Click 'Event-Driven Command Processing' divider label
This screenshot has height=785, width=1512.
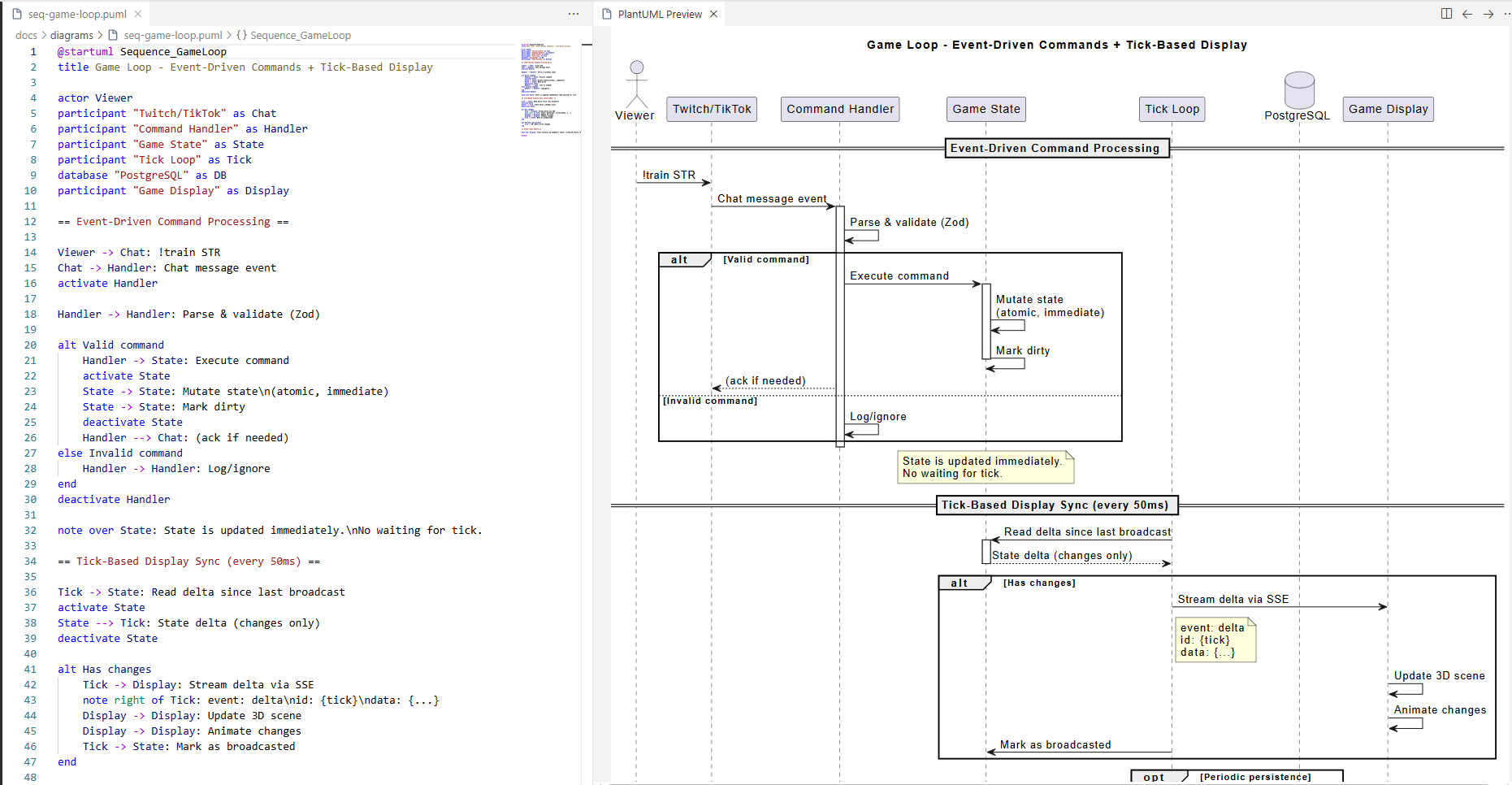[x=1057, y=148]
